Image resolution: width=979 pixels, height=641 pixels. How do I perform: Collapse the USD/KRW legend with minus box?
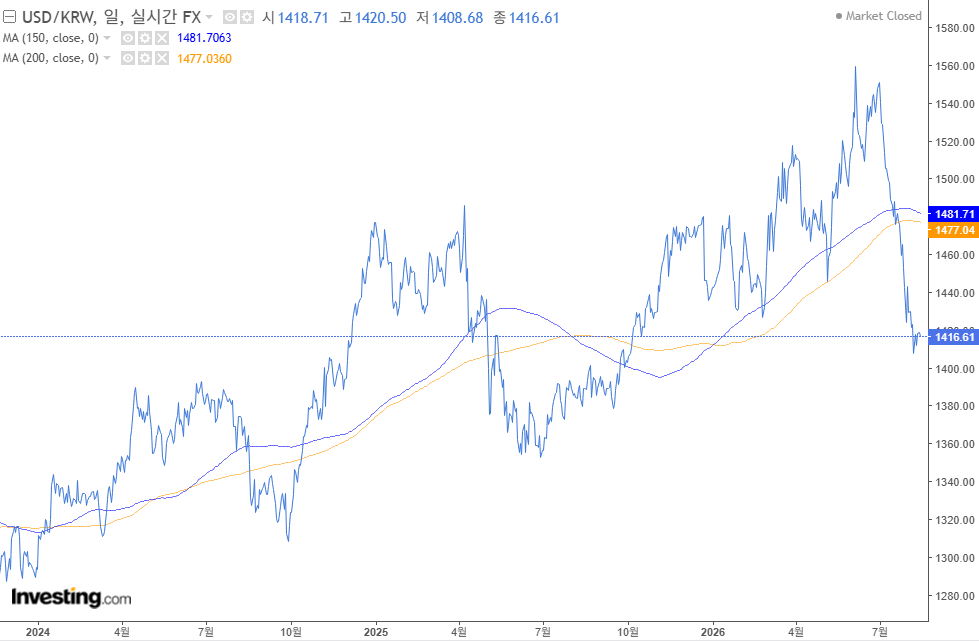coord(9,17)
